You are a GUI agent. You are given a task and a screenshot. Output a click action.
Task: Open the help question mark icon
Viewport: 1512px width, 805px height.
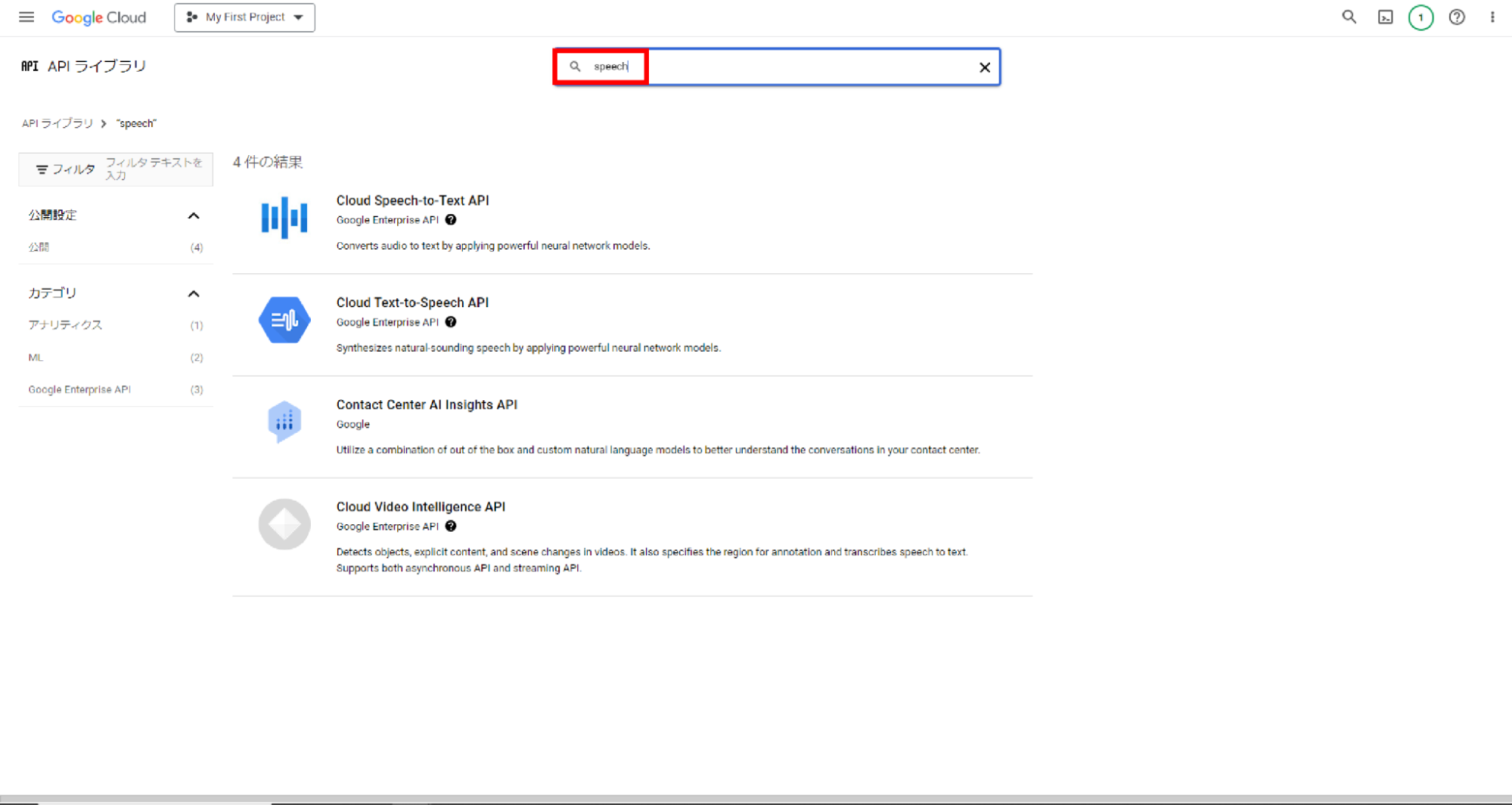tap(1456, 17)
